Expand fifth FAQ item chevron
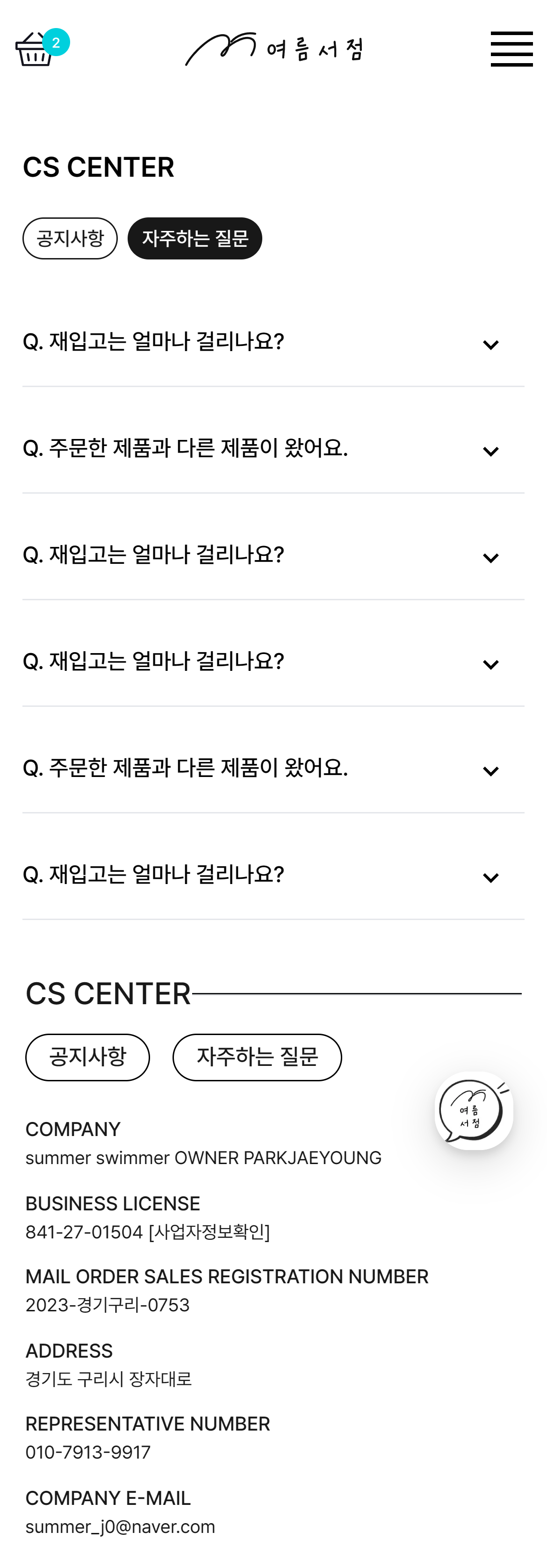This screenshot has height=1568, width=547. click(x=490, y=771)
